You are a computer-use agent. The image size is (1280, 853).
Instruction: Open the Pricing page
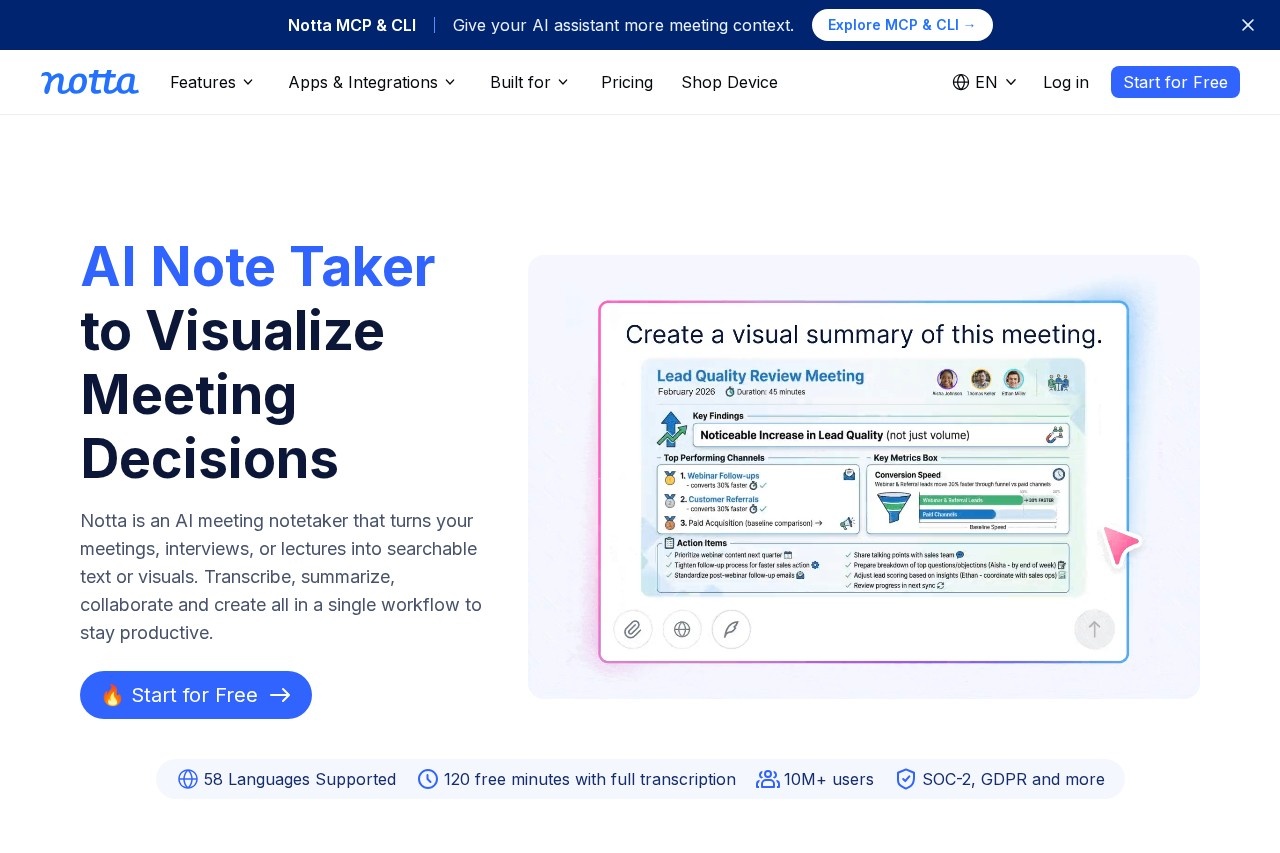pos(627,82)
